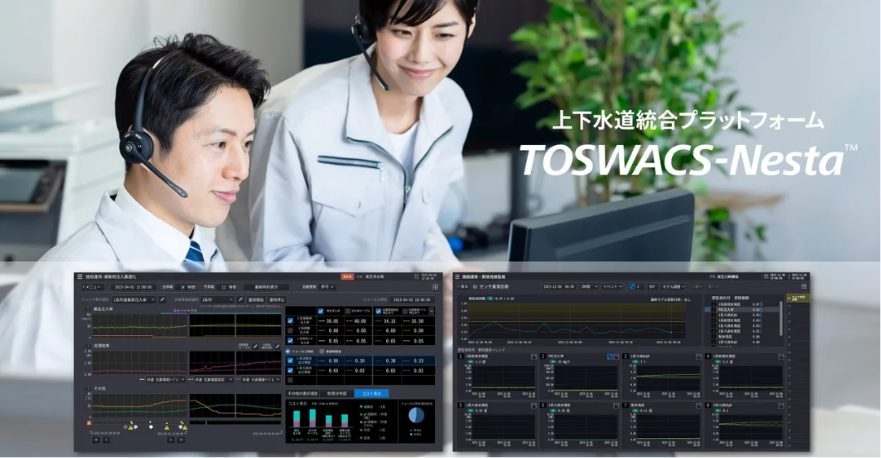Click corner icon of trend panel 4
Image resolution: width=881 pixels, height=458 pixels.
(x=781, y=357)
